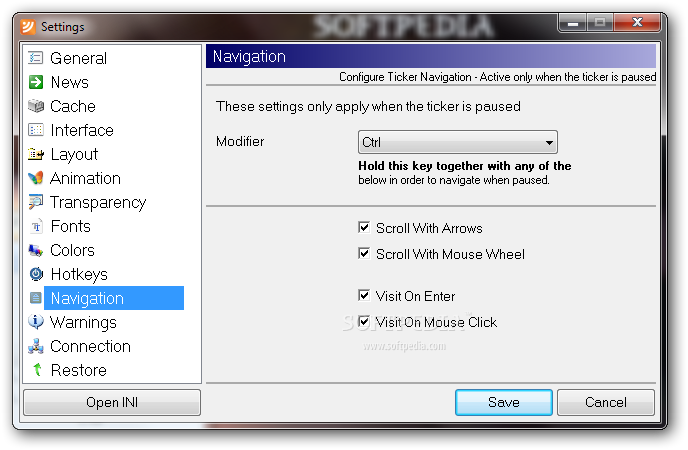Open the Warnings settings

click(83, 322)
